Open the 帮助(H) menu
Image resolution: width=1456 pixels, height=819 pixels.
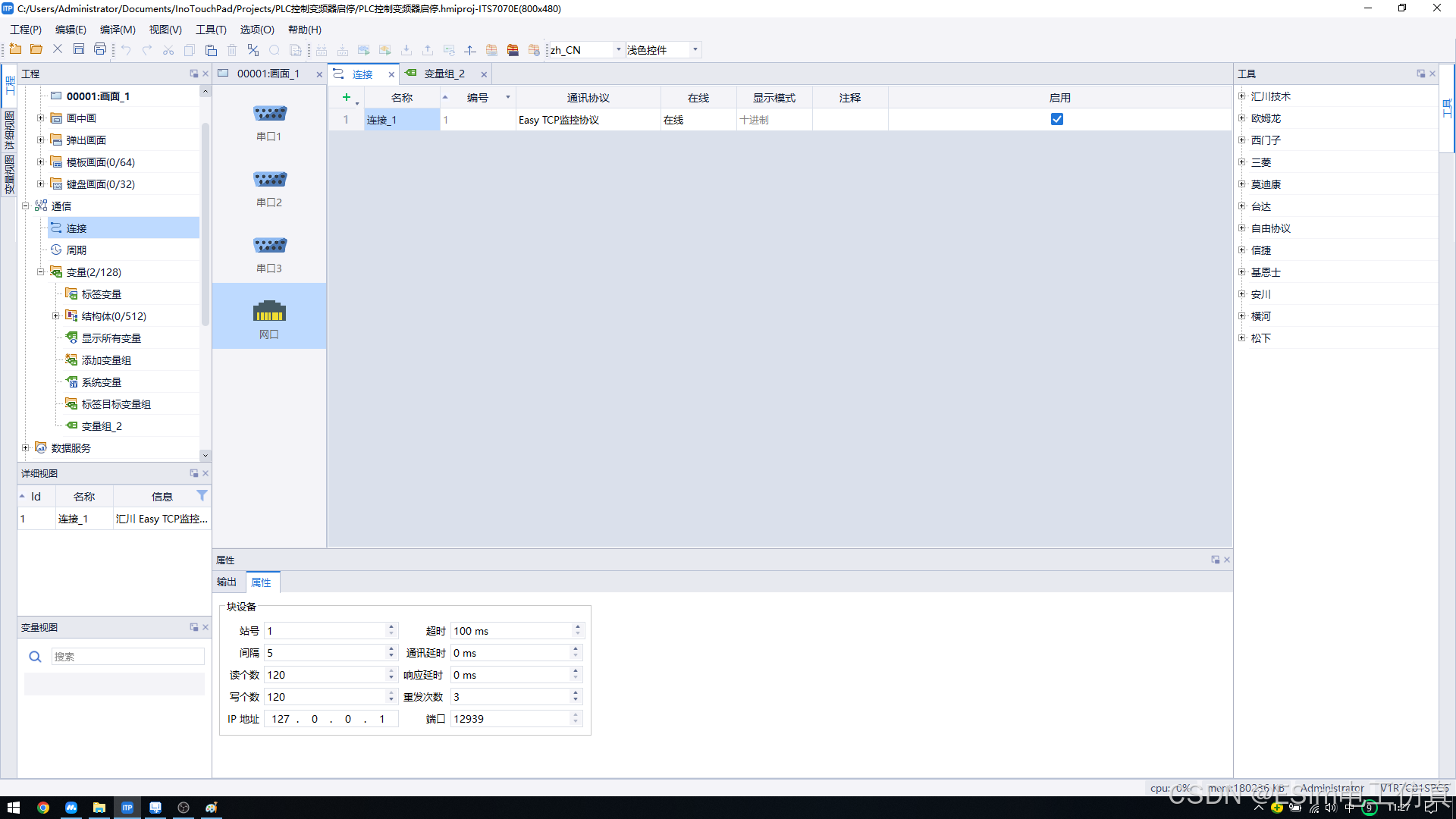pyautogui.click(x=305, y=30)
